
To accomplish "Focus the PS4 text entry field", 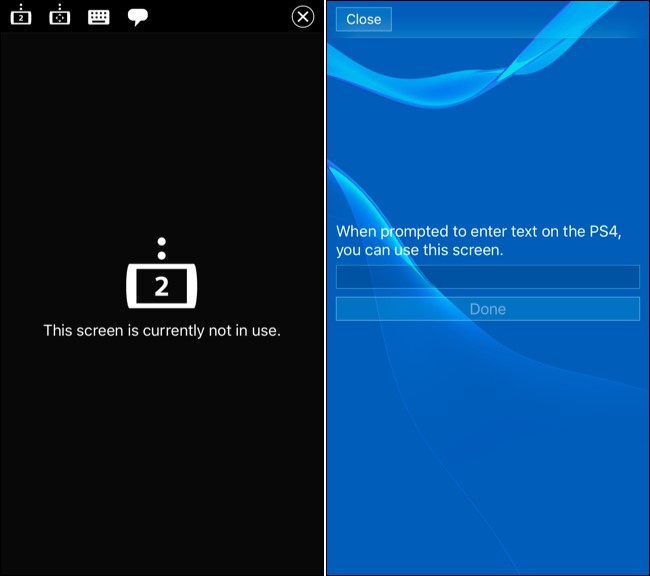I will coord(488,277).
